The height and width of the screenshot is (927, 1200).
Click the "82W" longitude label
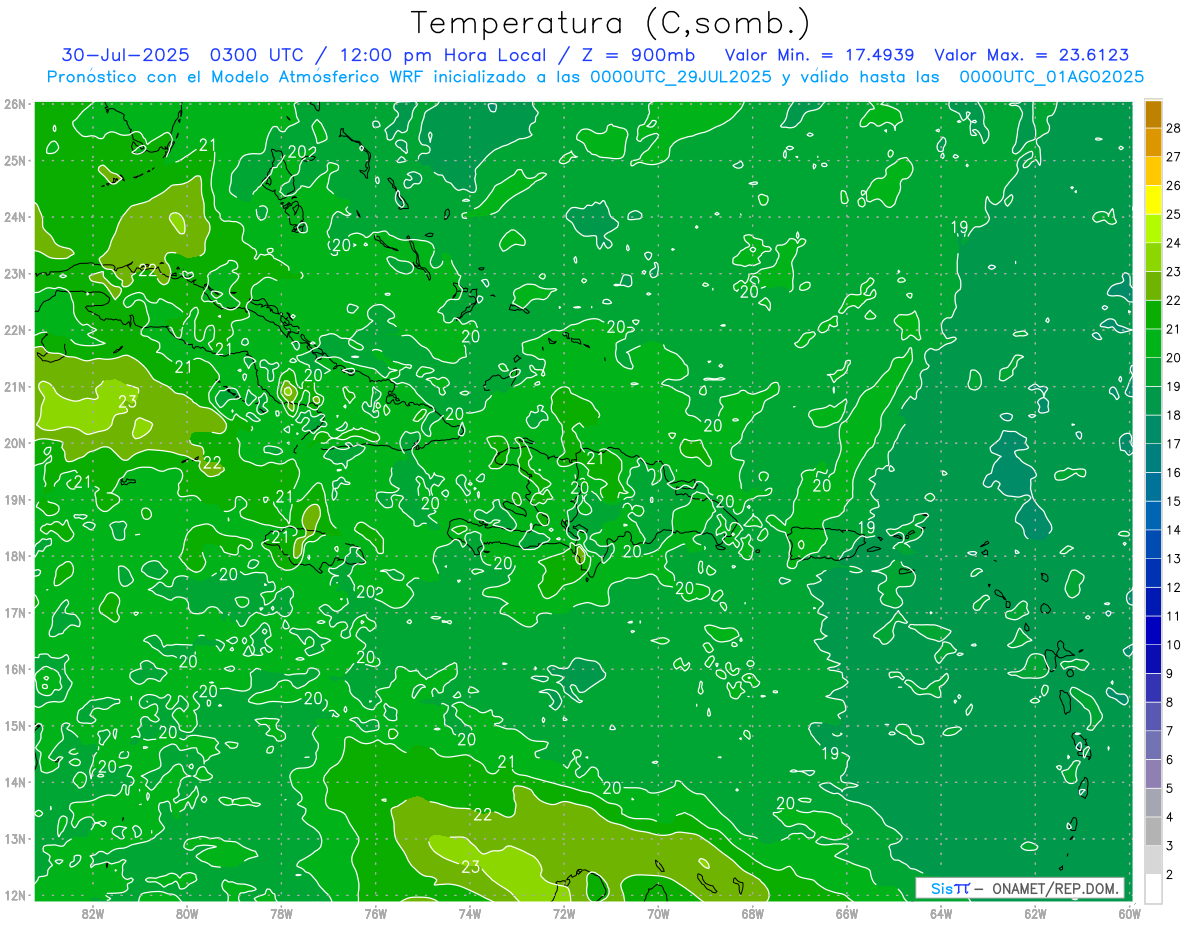click(x=93, y=913)
